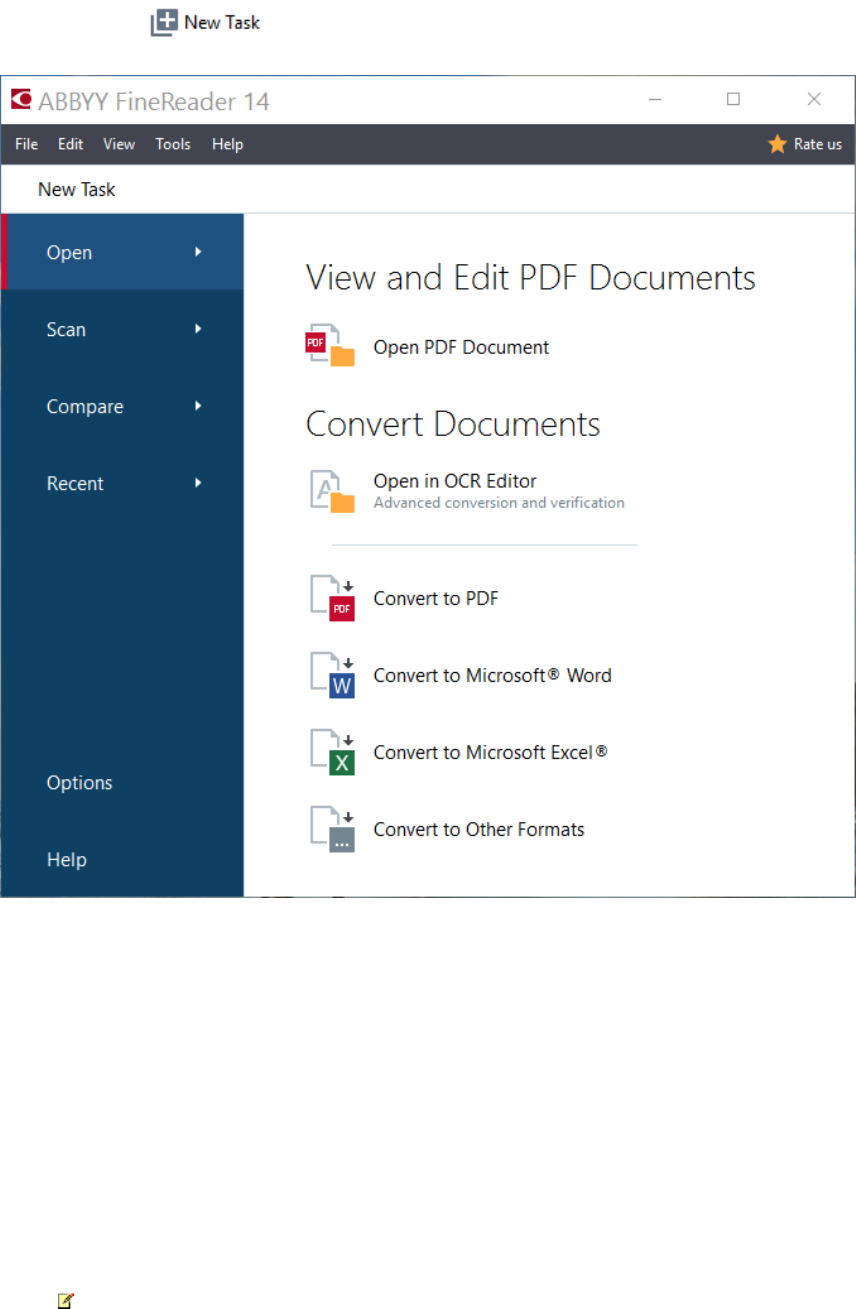Viewport: 856px width, 1309px height.
Task: Open the Tools menu
Action: coord(173,144)
